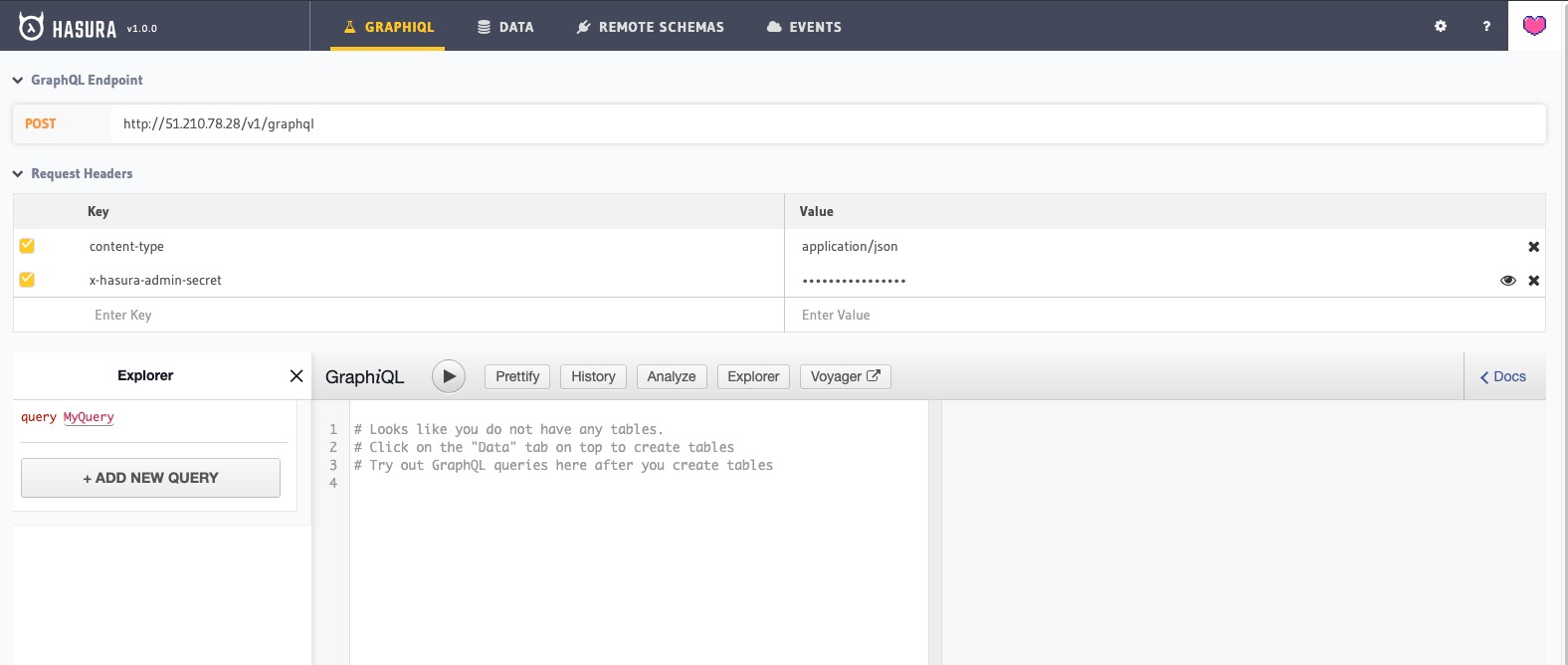The height and width of the screenshot is (665, 1568).
Task: Open query History
Action: click(x=593, y=376)
